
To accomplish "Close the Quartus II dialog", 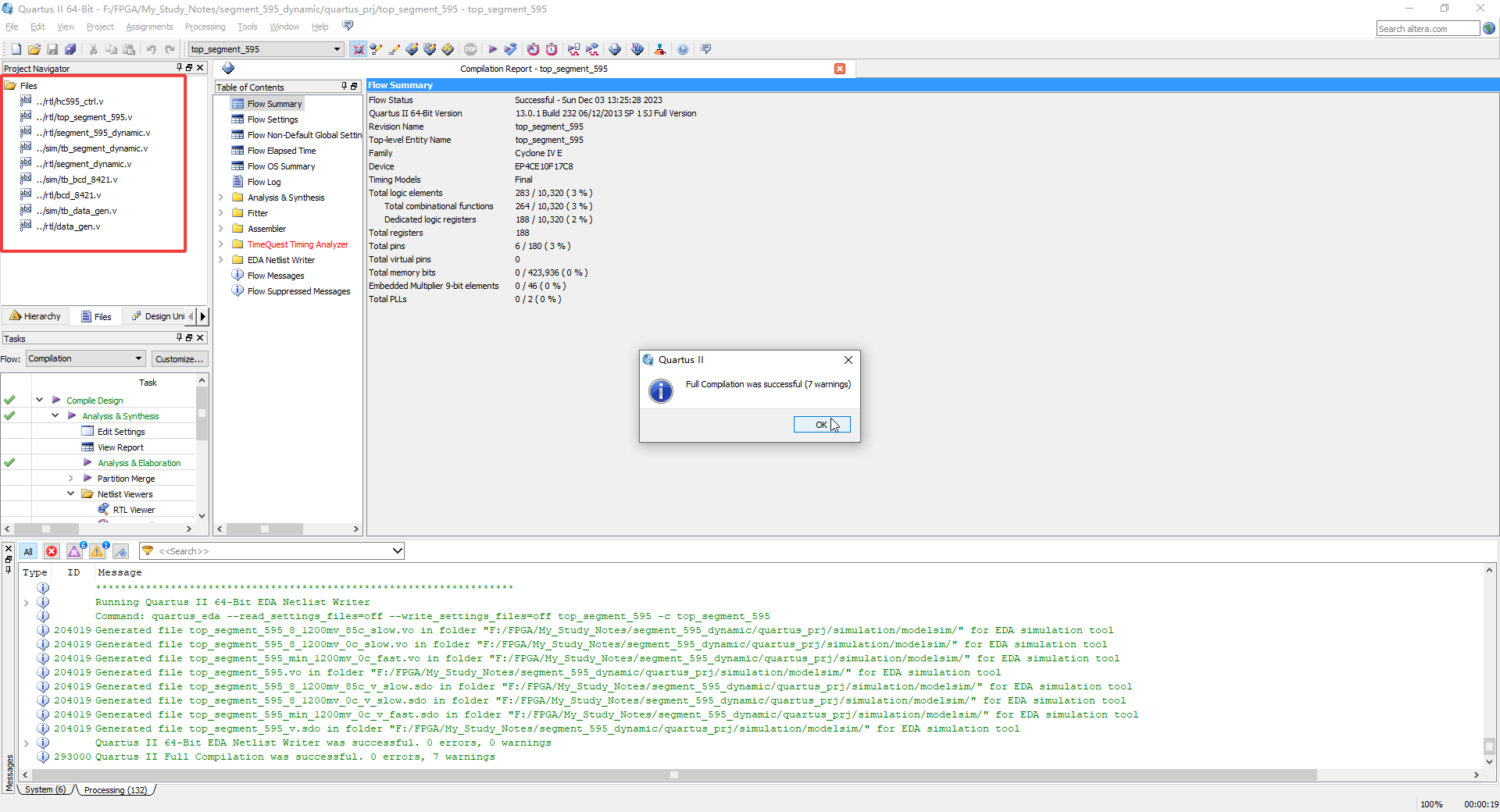I will tap(848, 360).
